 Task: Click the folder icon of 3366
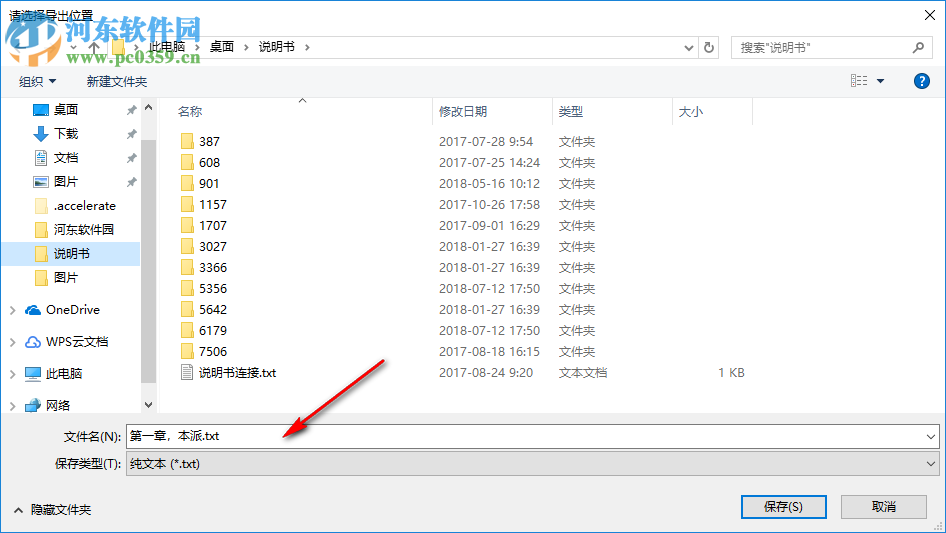(187, 267)
